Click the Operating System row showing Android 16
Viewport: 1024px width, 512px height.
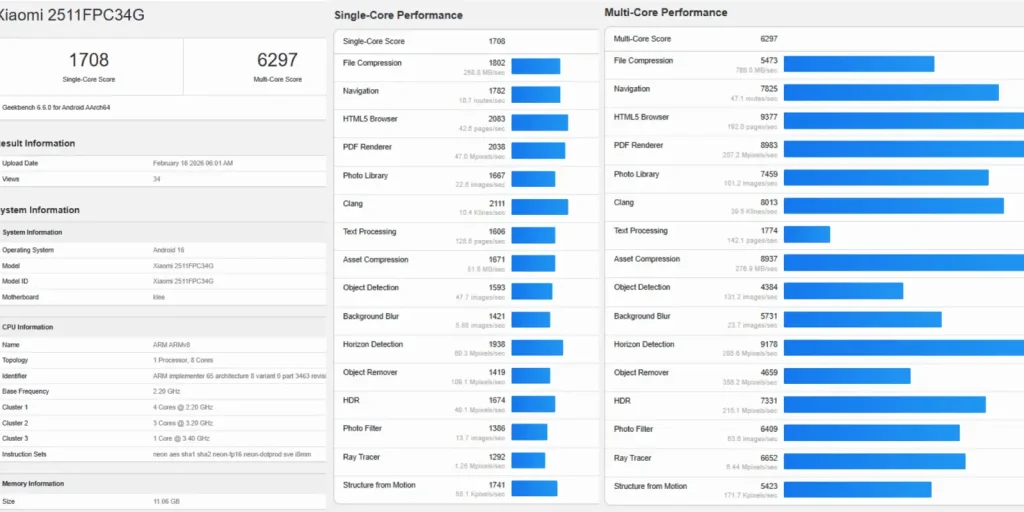pyautogui.click(x=171, y=250)
